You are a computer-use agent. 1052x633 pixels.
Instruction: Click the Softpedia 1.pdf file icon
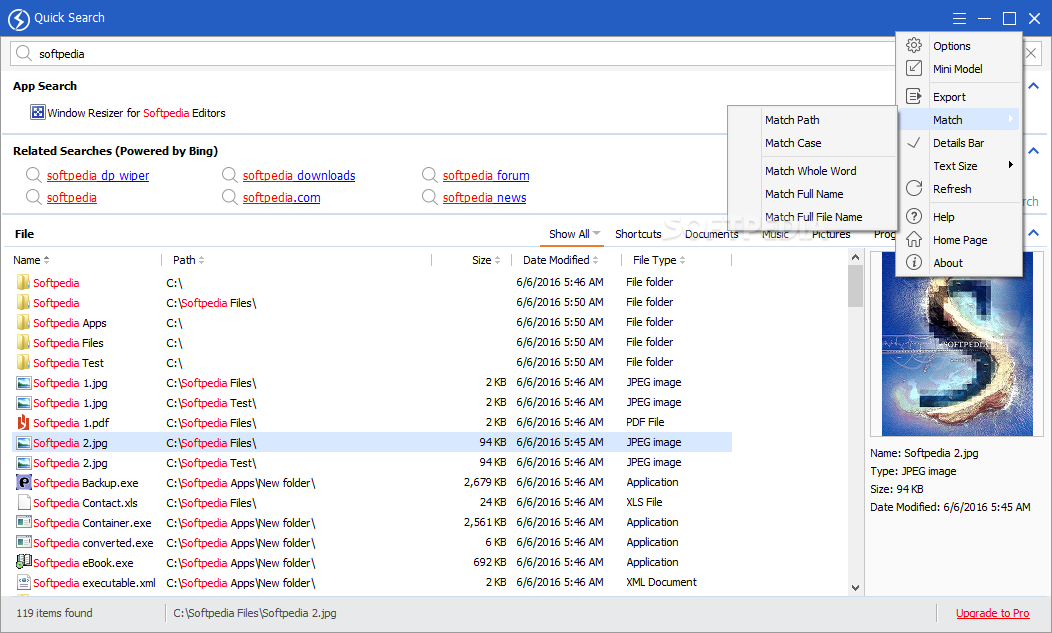pyautogui.click(x=23, y=422)
